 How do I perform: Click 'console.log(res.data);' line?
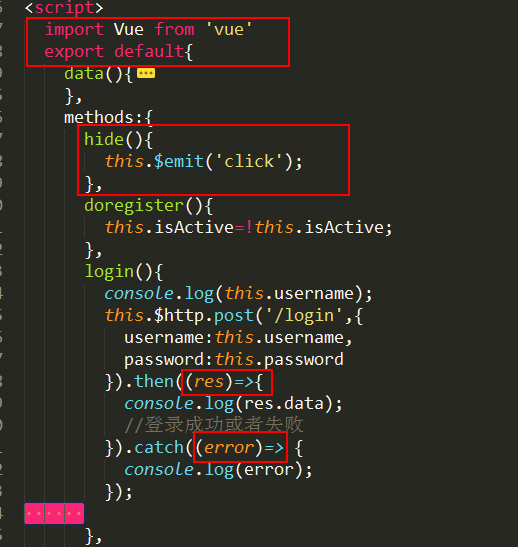tap(233, 404)
